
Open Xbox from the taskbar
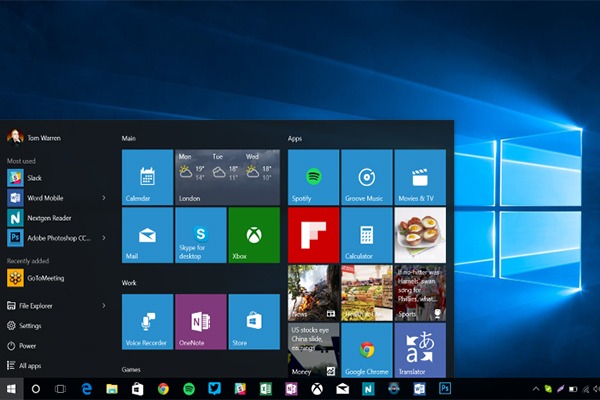point(317,389)
